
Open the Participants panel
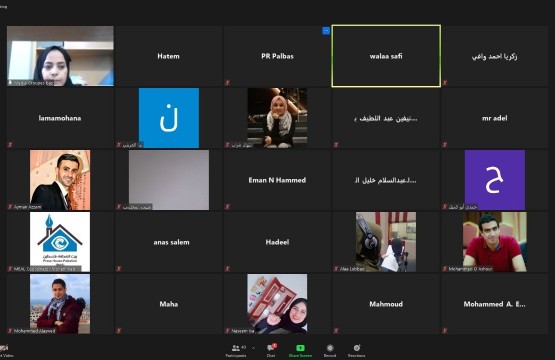pyautogui.click(x=236, y=351)
